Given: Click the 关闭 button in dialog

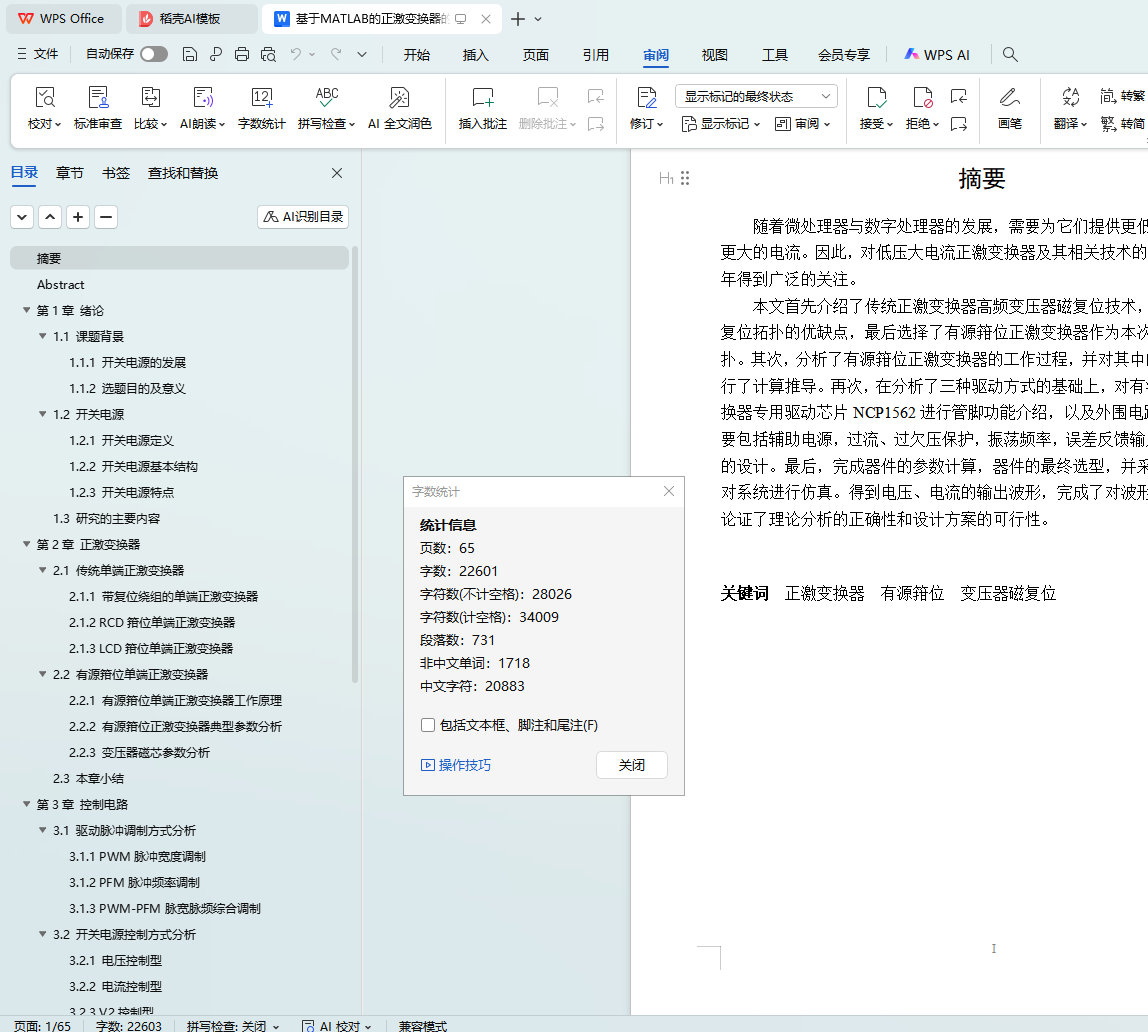Looking at the screenshot, I should (631, 765).
